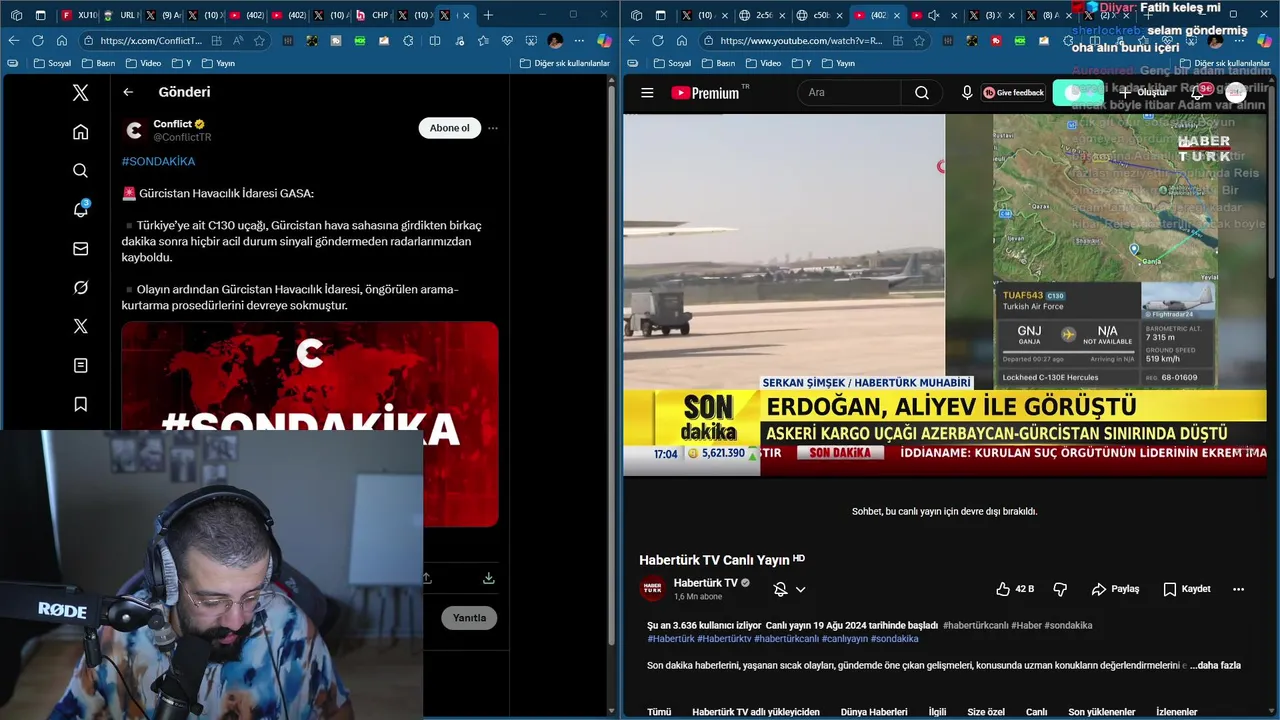Open left browser settings and more menu
Viewport: 1280px width, 720px height.
coord(581,41)
